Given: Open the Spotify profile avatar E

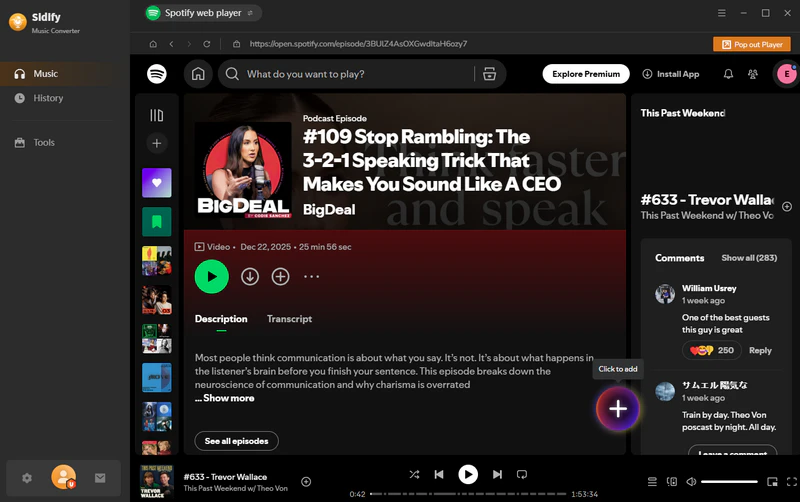Looking at the screenshot, I should (786, 74).
